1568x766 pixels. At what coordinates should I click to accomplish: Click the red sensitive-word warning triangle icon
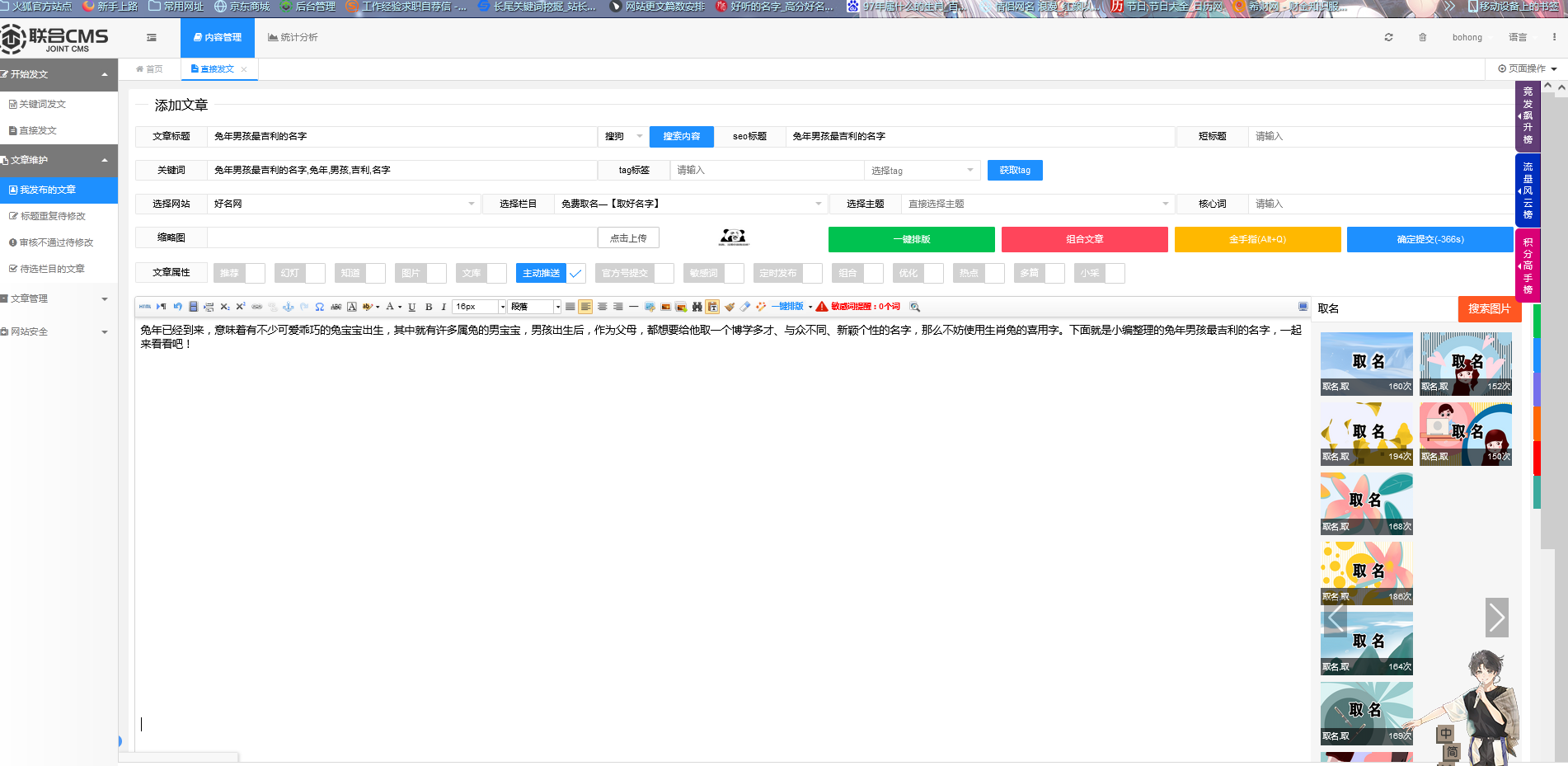pos(822,307)
